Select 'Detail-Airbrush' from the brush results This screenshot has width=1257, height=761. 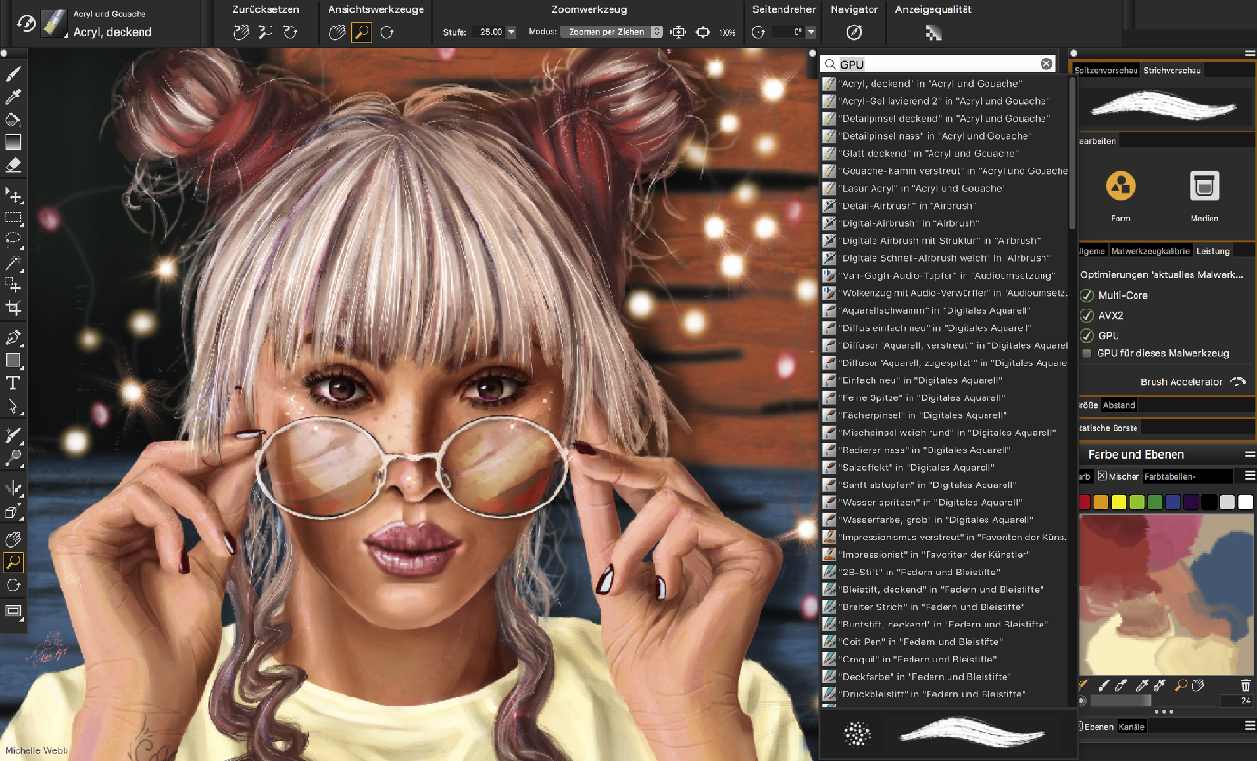coord(909,205)
